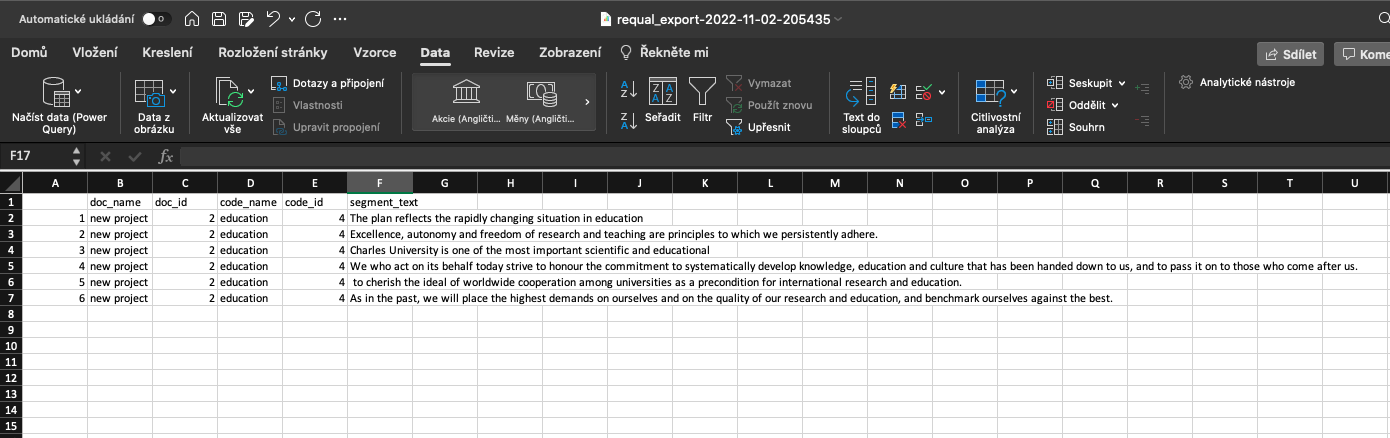Click the Name Box stepper arrows
Image resolution: width=1390 pixels, height=438 pixels.
tap(77, 156)
